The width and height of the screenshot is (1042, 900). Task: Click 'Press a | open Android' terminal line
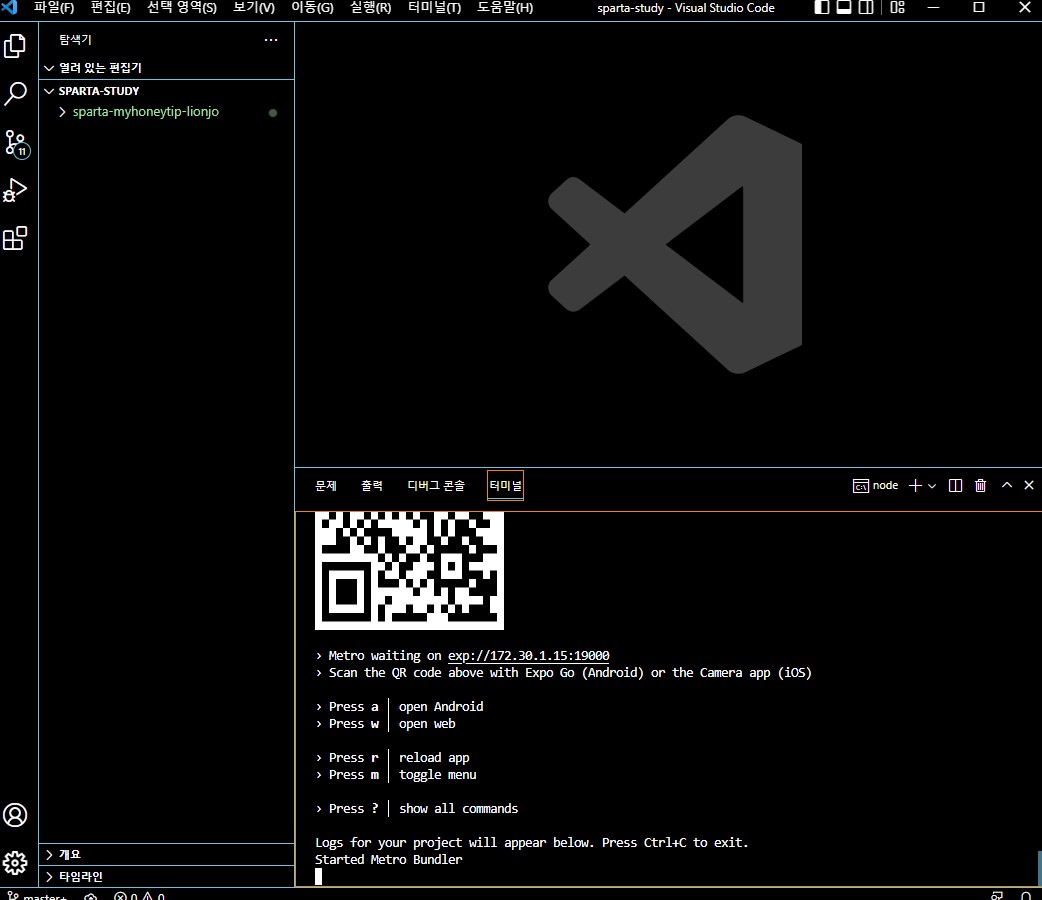pyautogui.click(x=400, y=707)
